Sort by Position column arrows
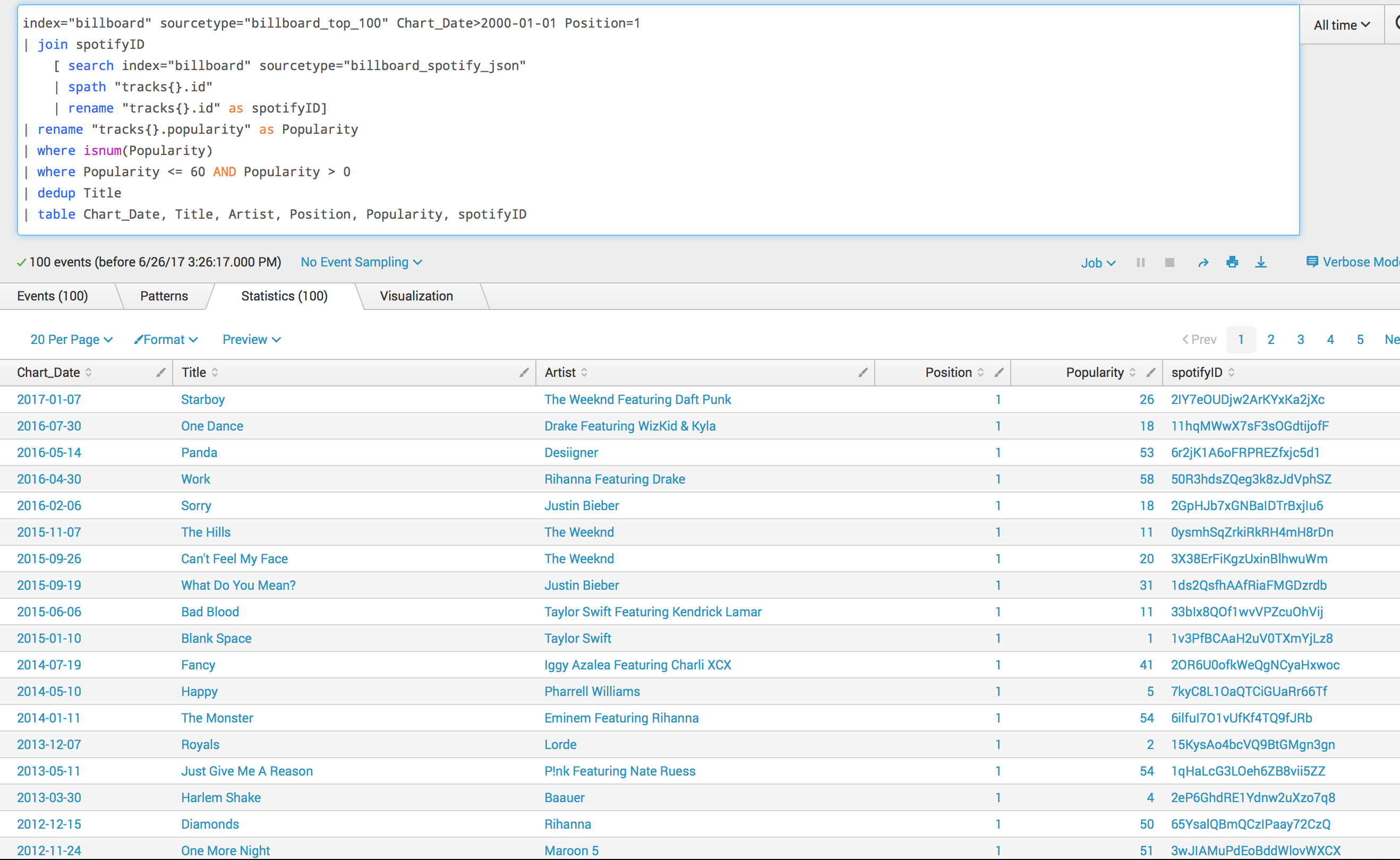The height and width of the screenshot is (860, 1400). pos(981,373)
